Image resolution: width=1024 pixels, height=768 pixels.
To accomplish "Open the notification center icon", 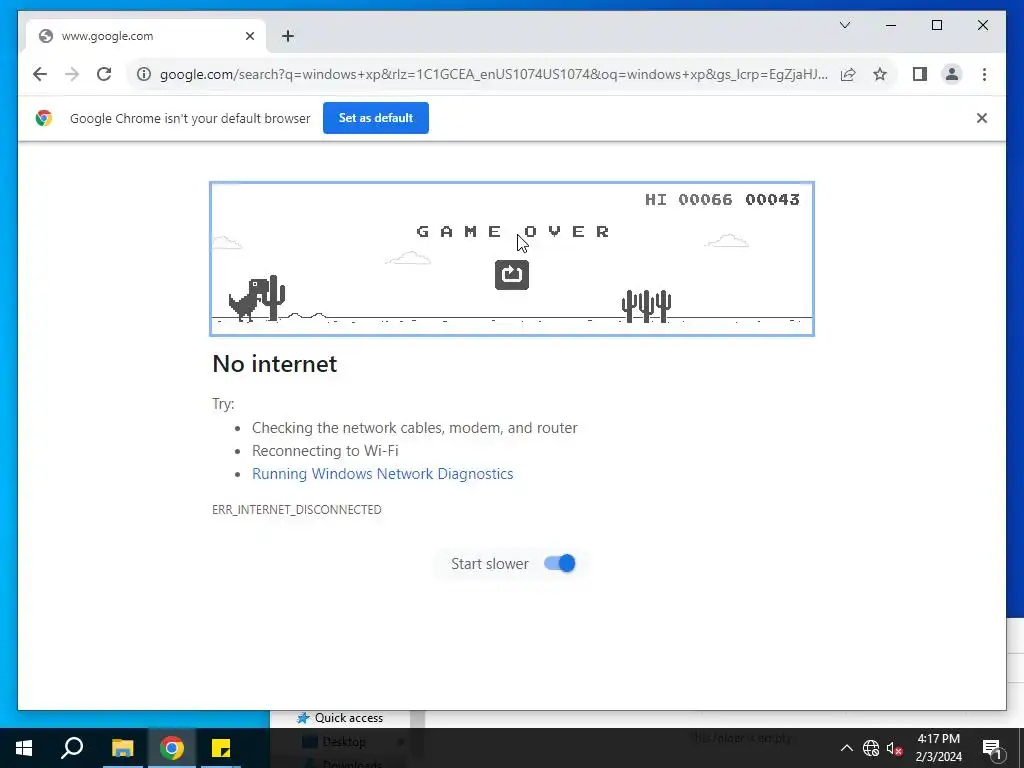I will tap(993, 748).
